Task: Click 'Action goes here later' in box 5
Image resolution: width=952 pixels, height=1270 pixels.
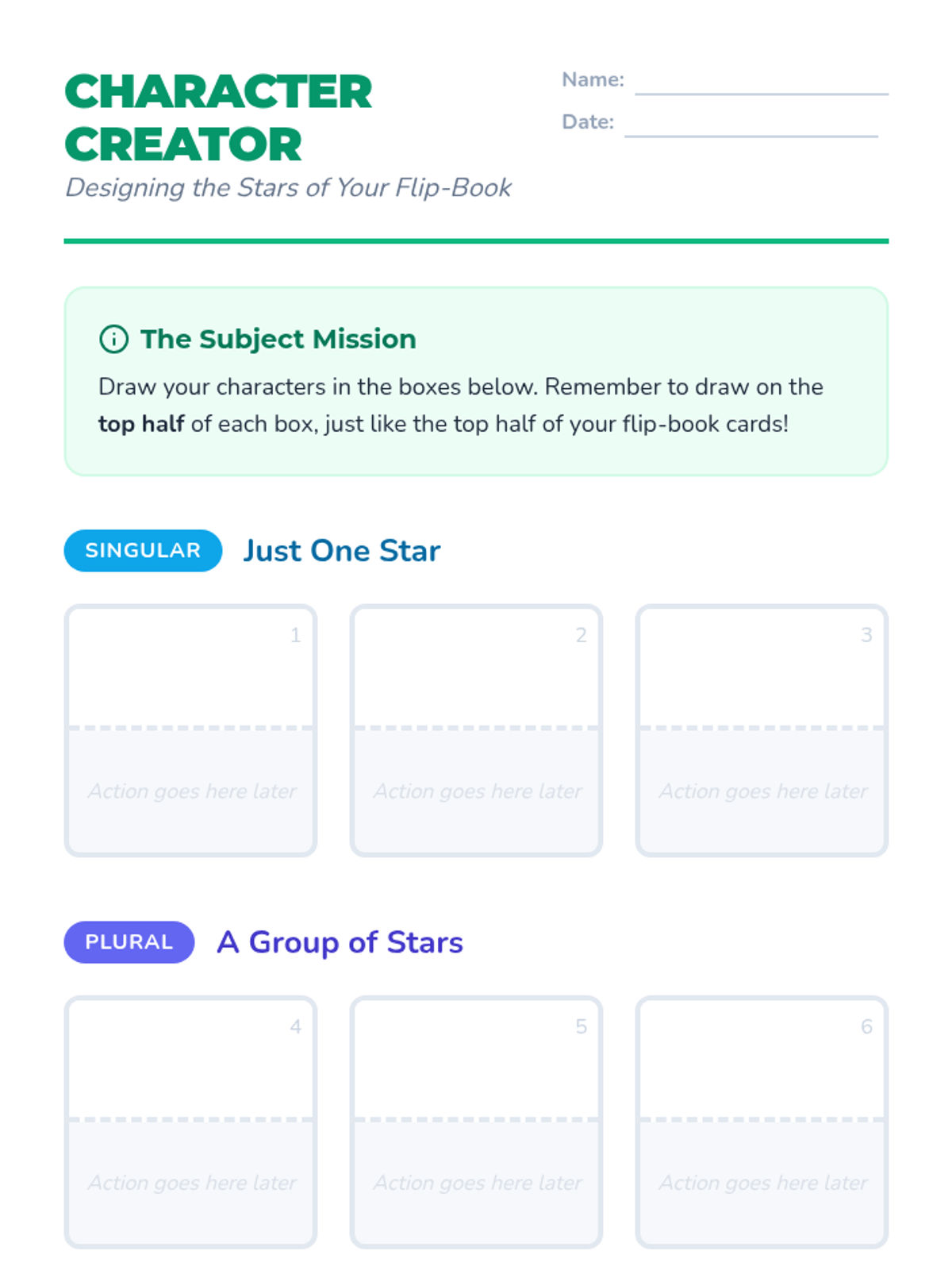Action: click(x=478, y=1183)
